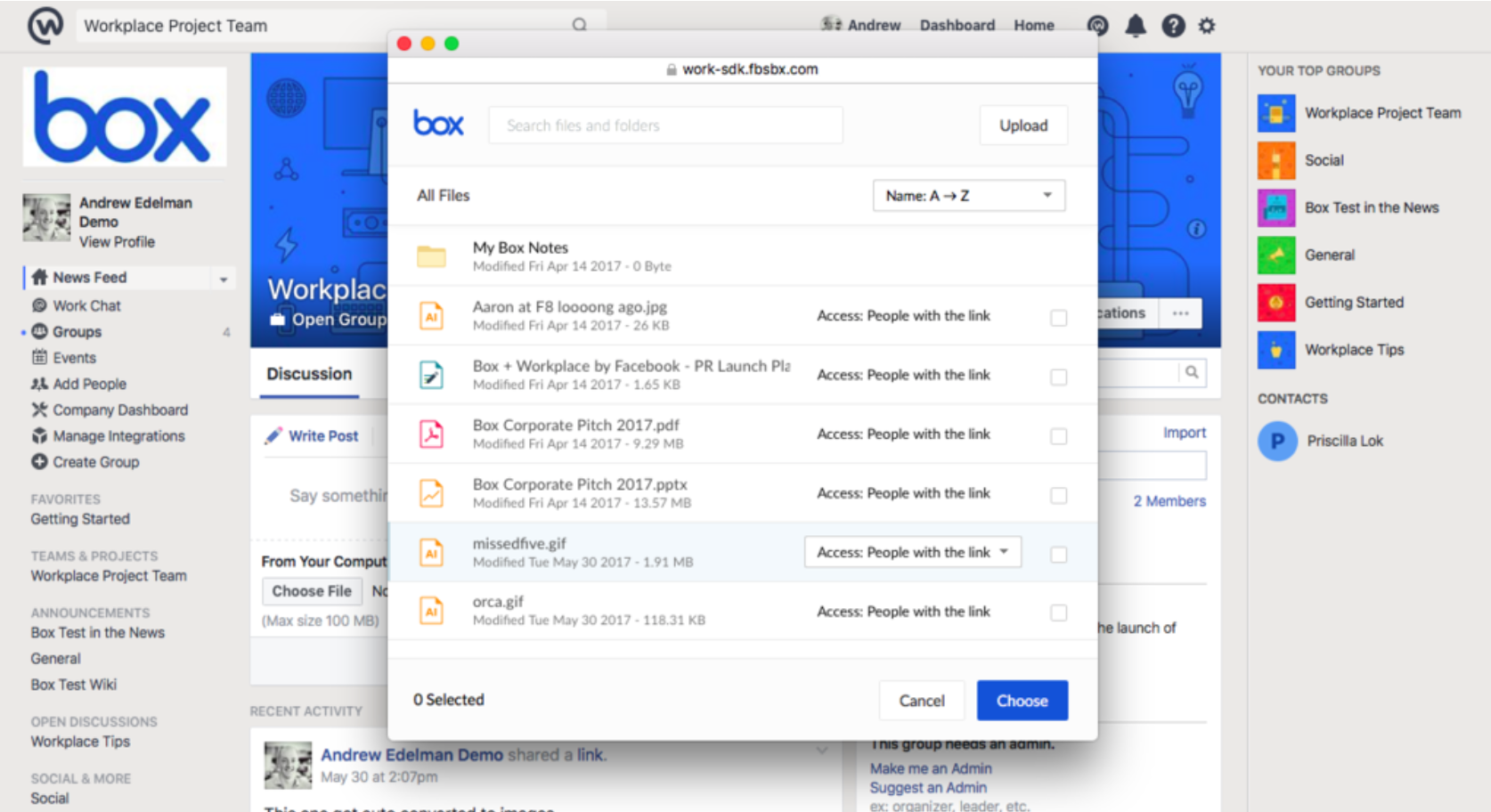The width and height of the screenshot is (1491, 812).
Task: Open the settings gear icon
Action: (1207, 26)
